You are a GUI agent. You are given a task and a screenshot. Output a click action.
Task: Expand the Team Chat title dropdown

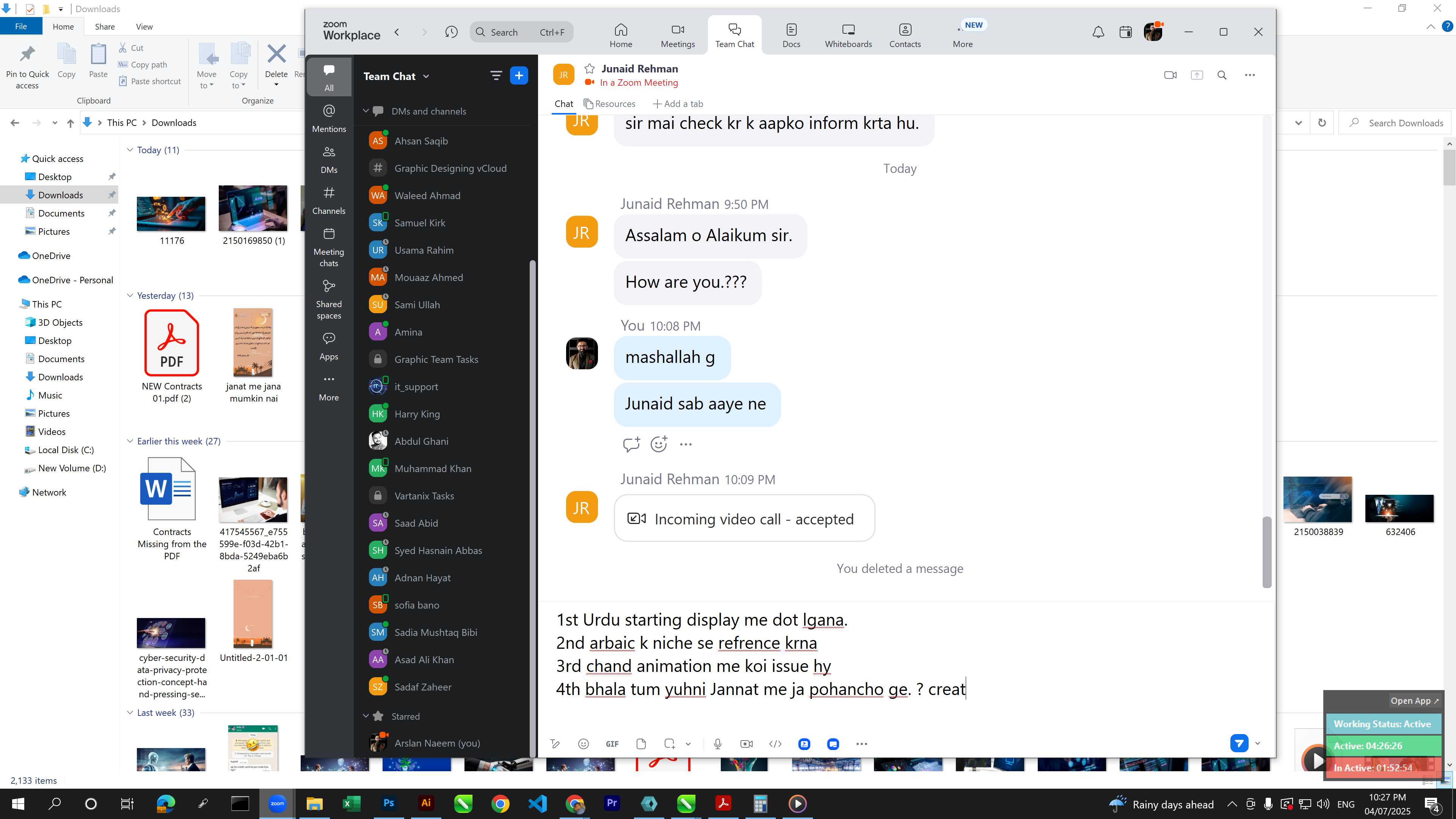click(x=426, y=76)
